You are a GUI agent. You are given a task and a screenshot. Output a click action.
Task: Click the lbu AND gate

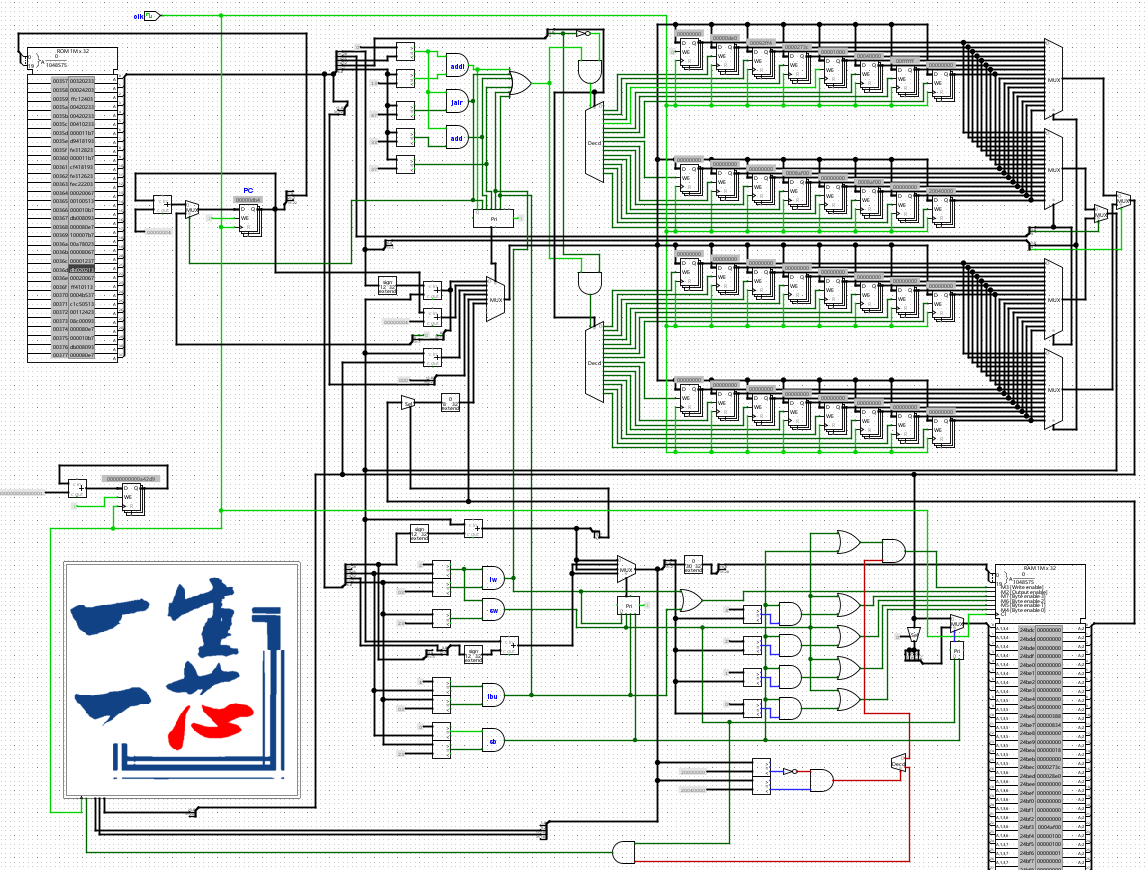pos(493,696)
